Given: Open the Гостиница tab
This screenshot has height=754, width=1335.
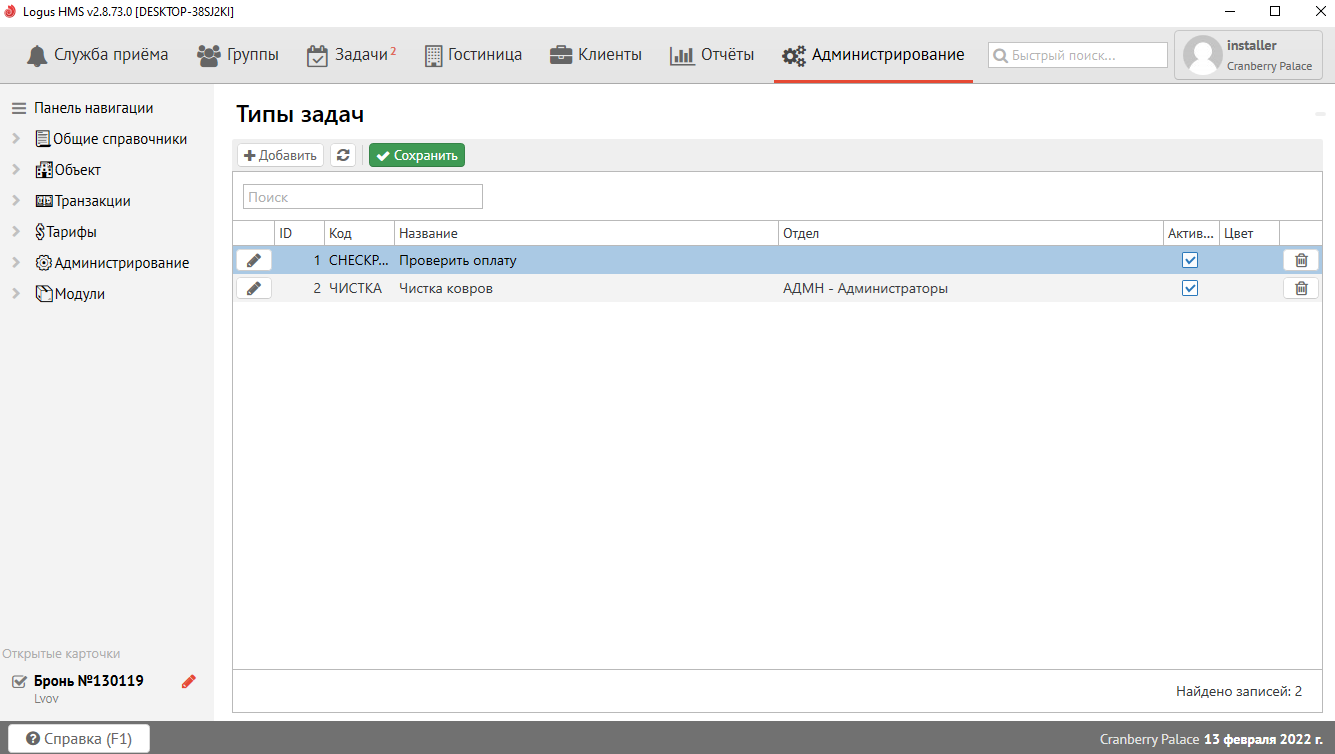Looking at the screenshot, I should point(473,55).
